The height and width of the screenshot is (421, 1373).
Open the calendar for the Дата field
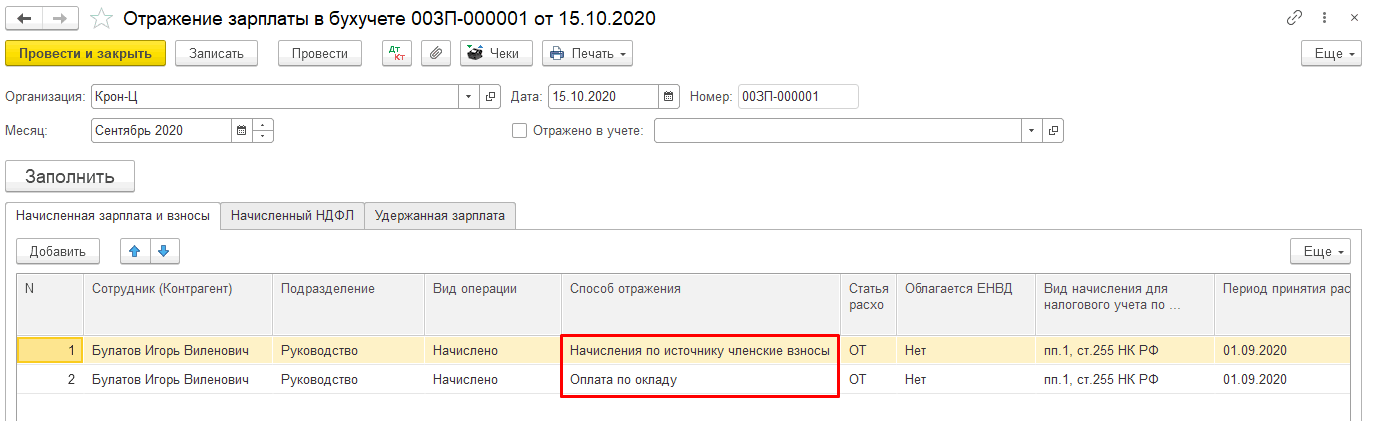(x=669, y=97)
